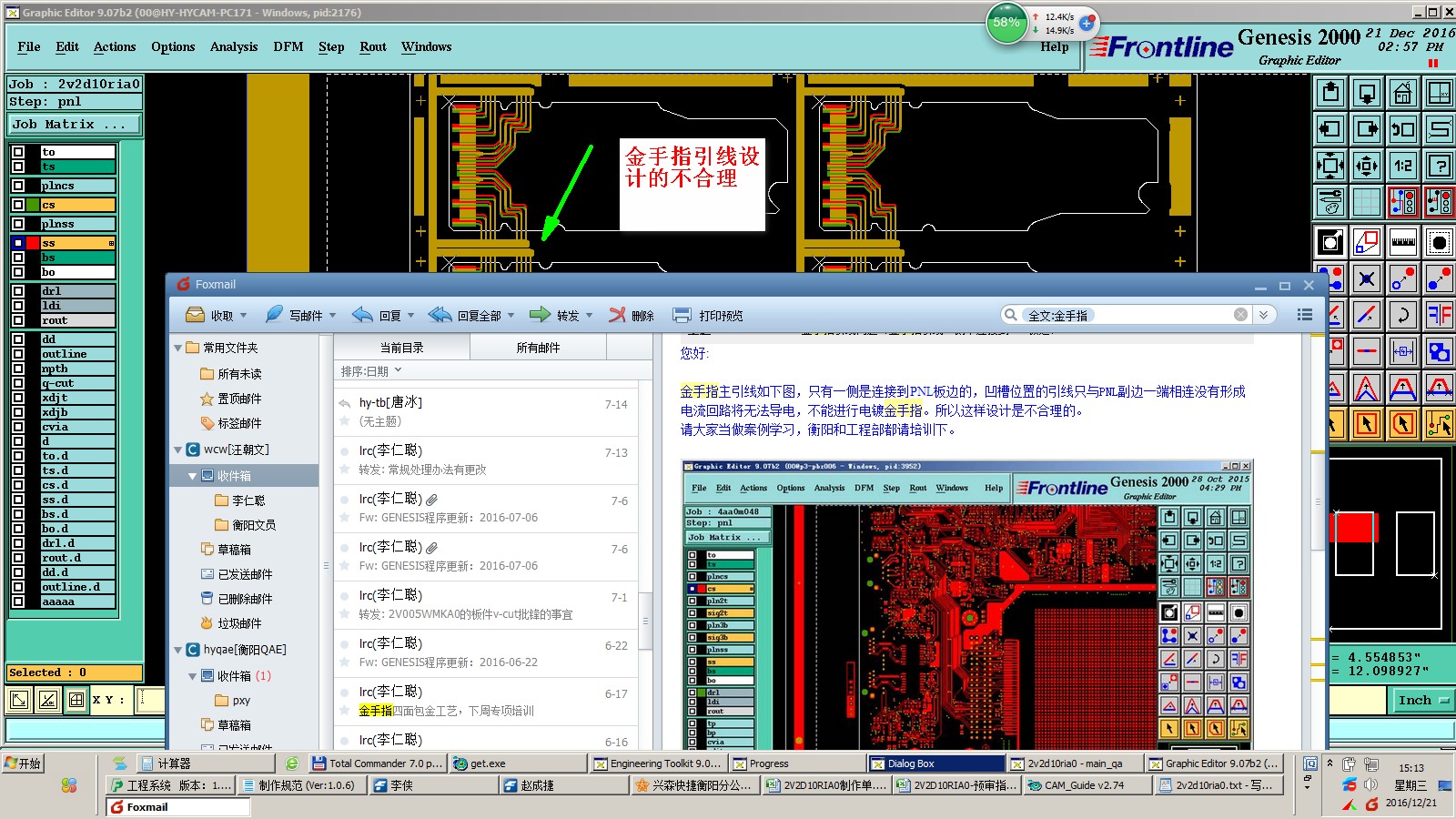The height and width of the screenshot is (819, 1456).
Task: Toggle the checkbox for layer 'to'
Action: 18,152
